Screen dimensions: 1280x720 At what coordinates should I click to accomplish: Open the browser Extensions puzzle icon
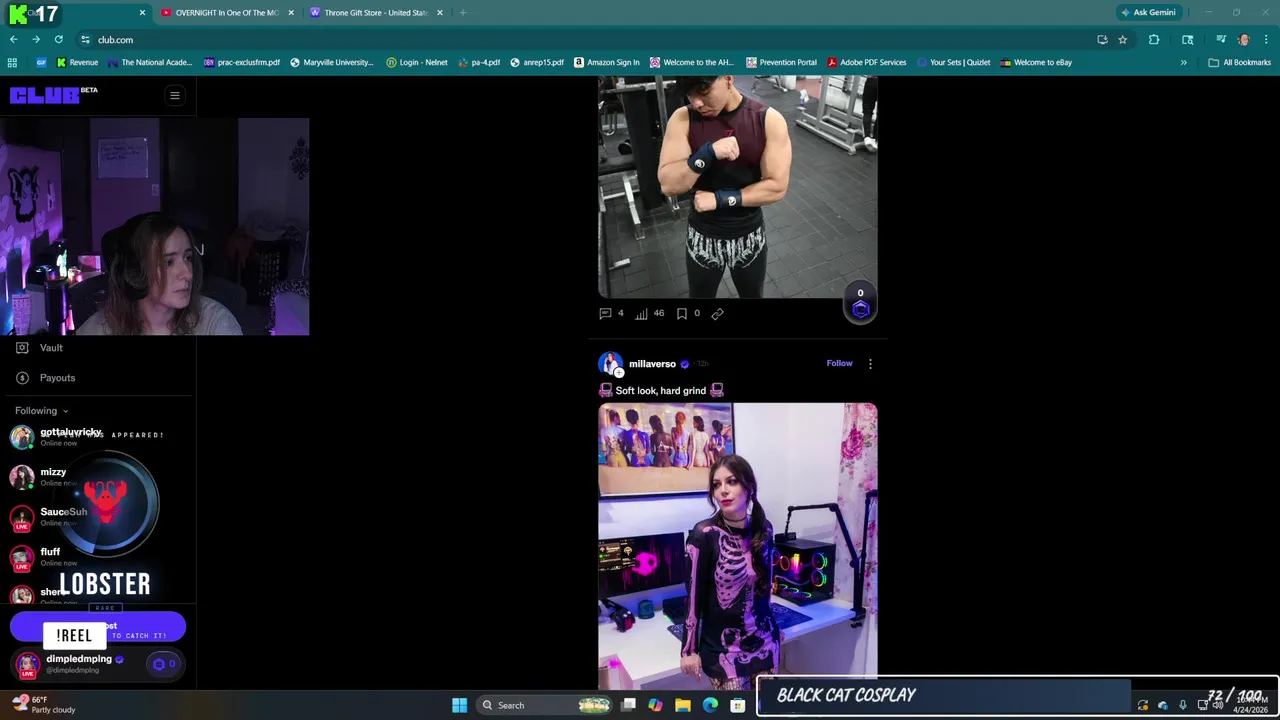point(1154,40)
